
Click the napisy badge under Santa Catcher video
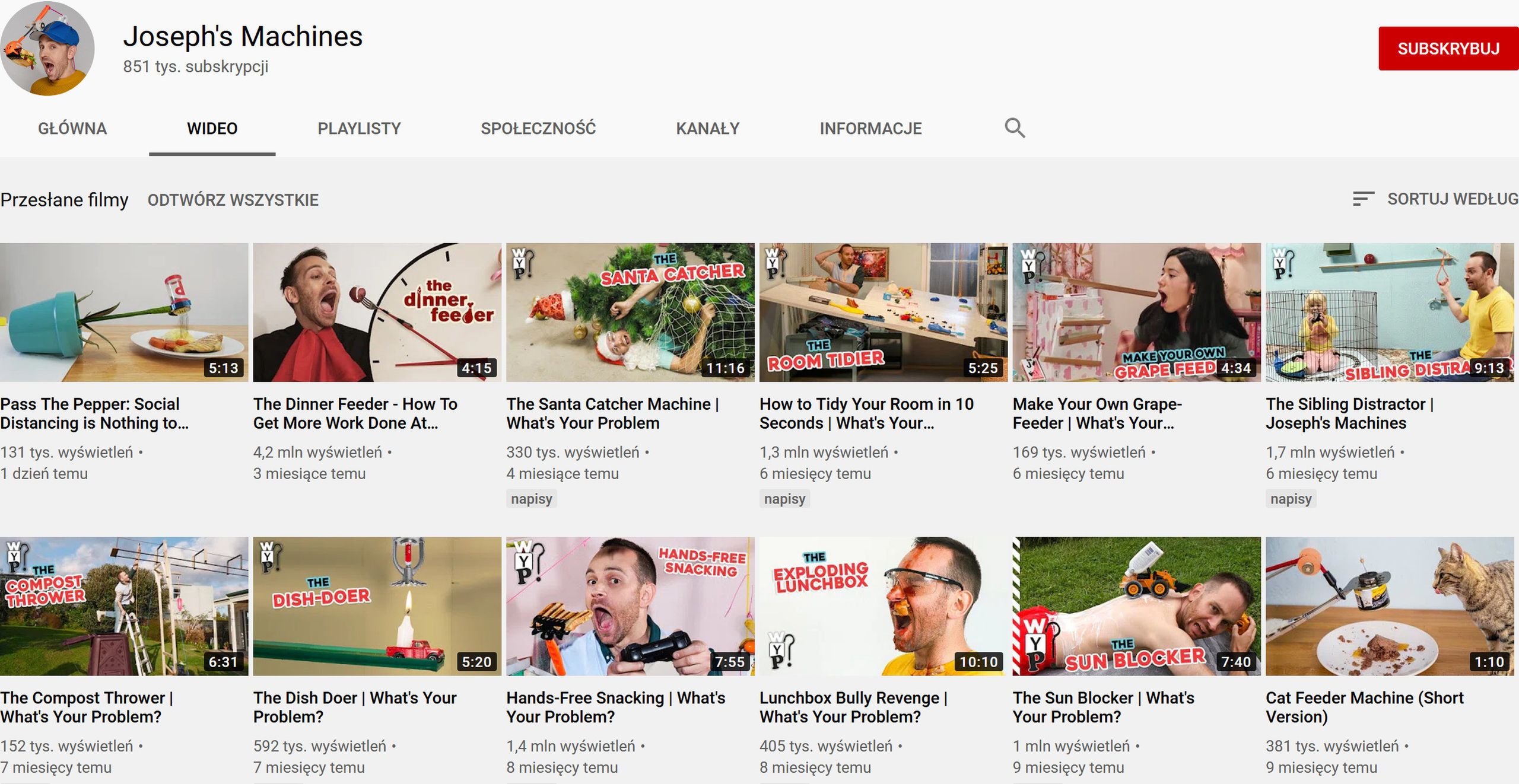coord(531,499)
